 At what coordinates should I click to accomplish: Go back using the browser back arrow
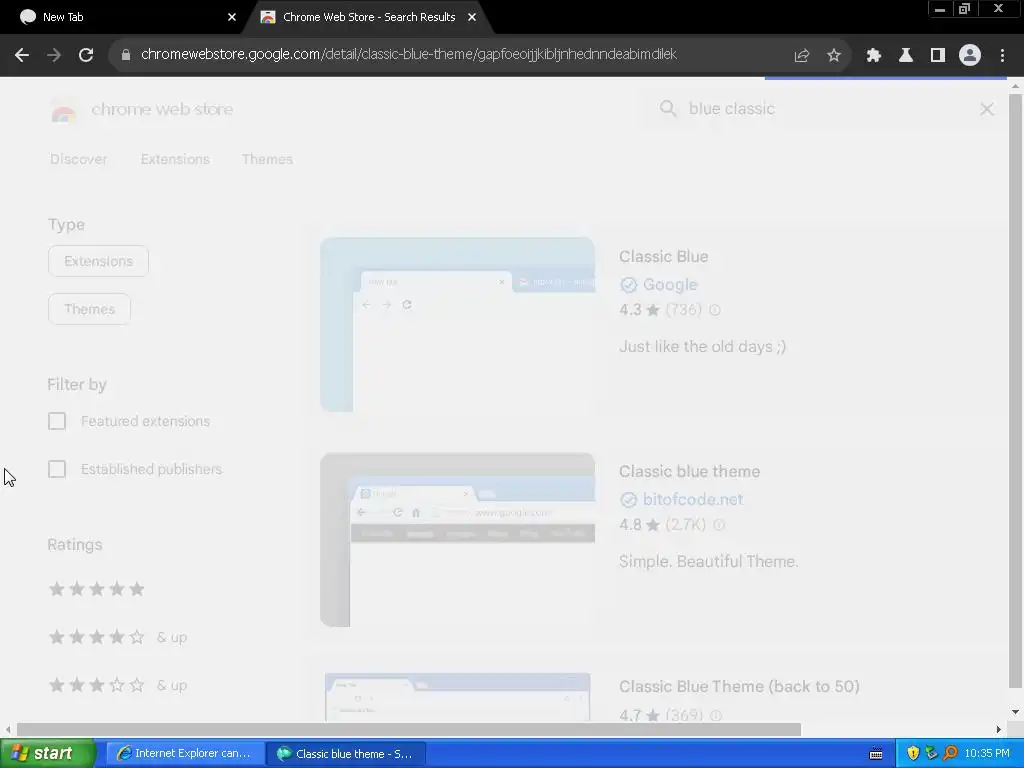pyautogui.click(x=22, y=56)
